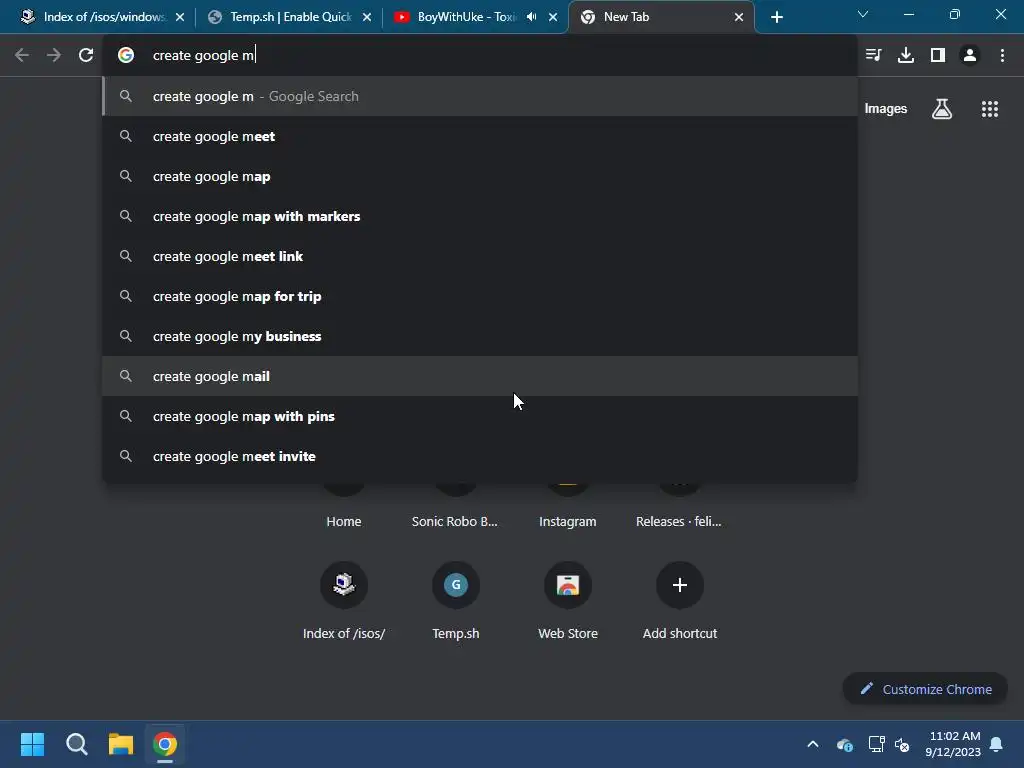Screen dimensions: 1024x768
Task: Click the Add shortcut plus tile
Action: click(680, 601)
